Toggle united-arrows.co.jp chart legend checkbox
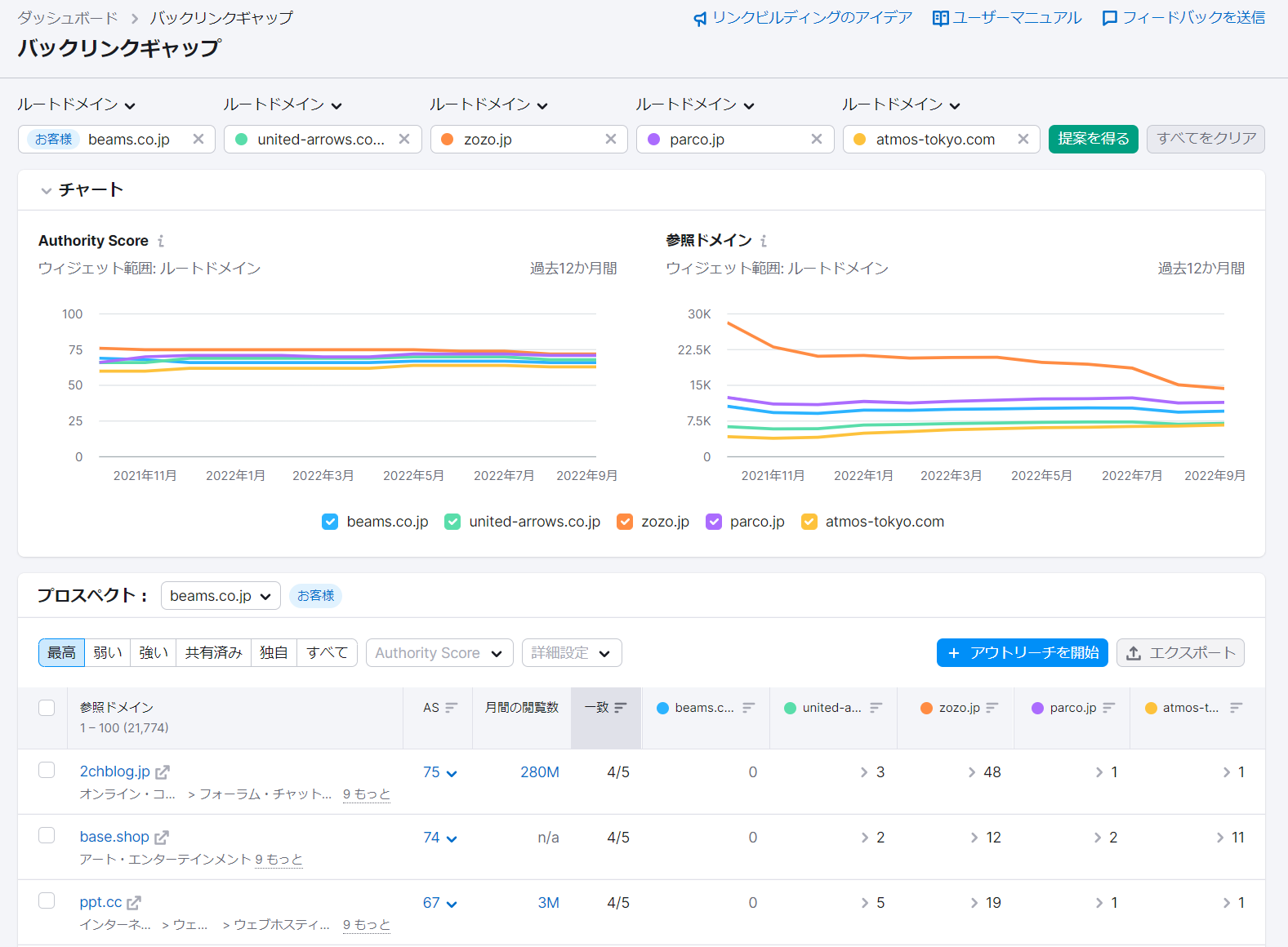 pos(452,522)
